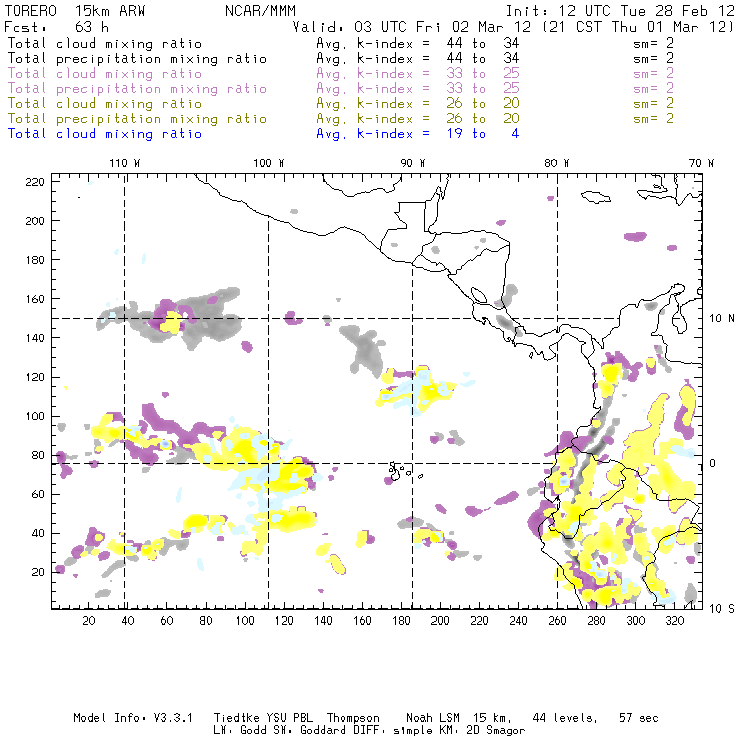This screenshot has height=740, width=740.
Task: Click "Init: 12 UTC Tue 28 Feb 12" text
Action: click(620, 11)
